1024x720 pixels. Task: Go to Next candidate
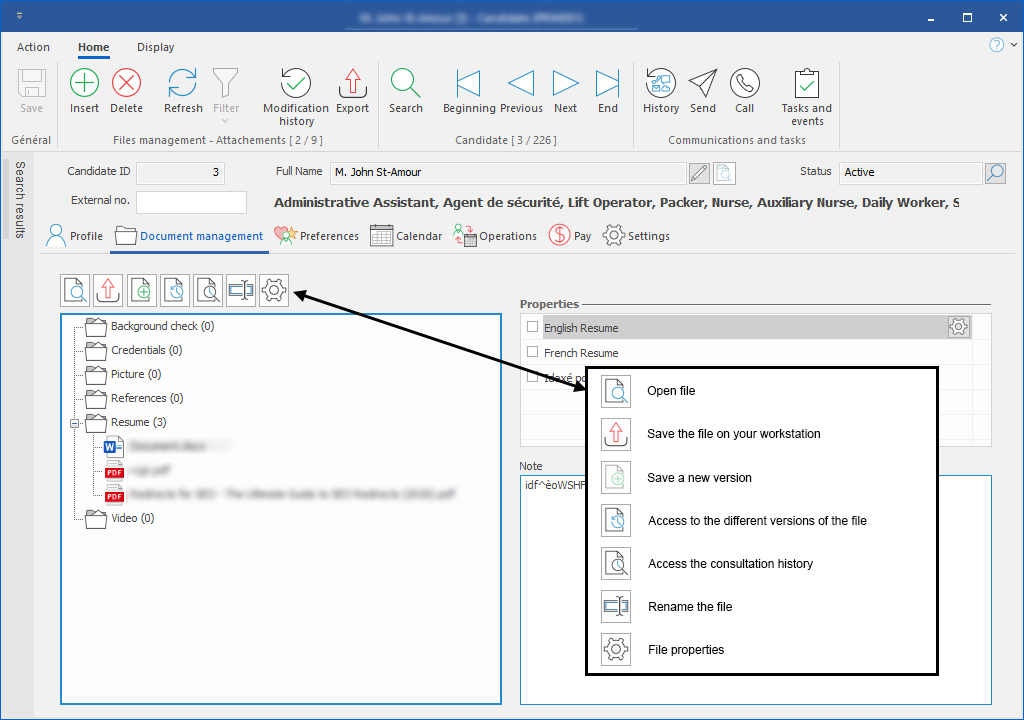(x=565, y=83)
